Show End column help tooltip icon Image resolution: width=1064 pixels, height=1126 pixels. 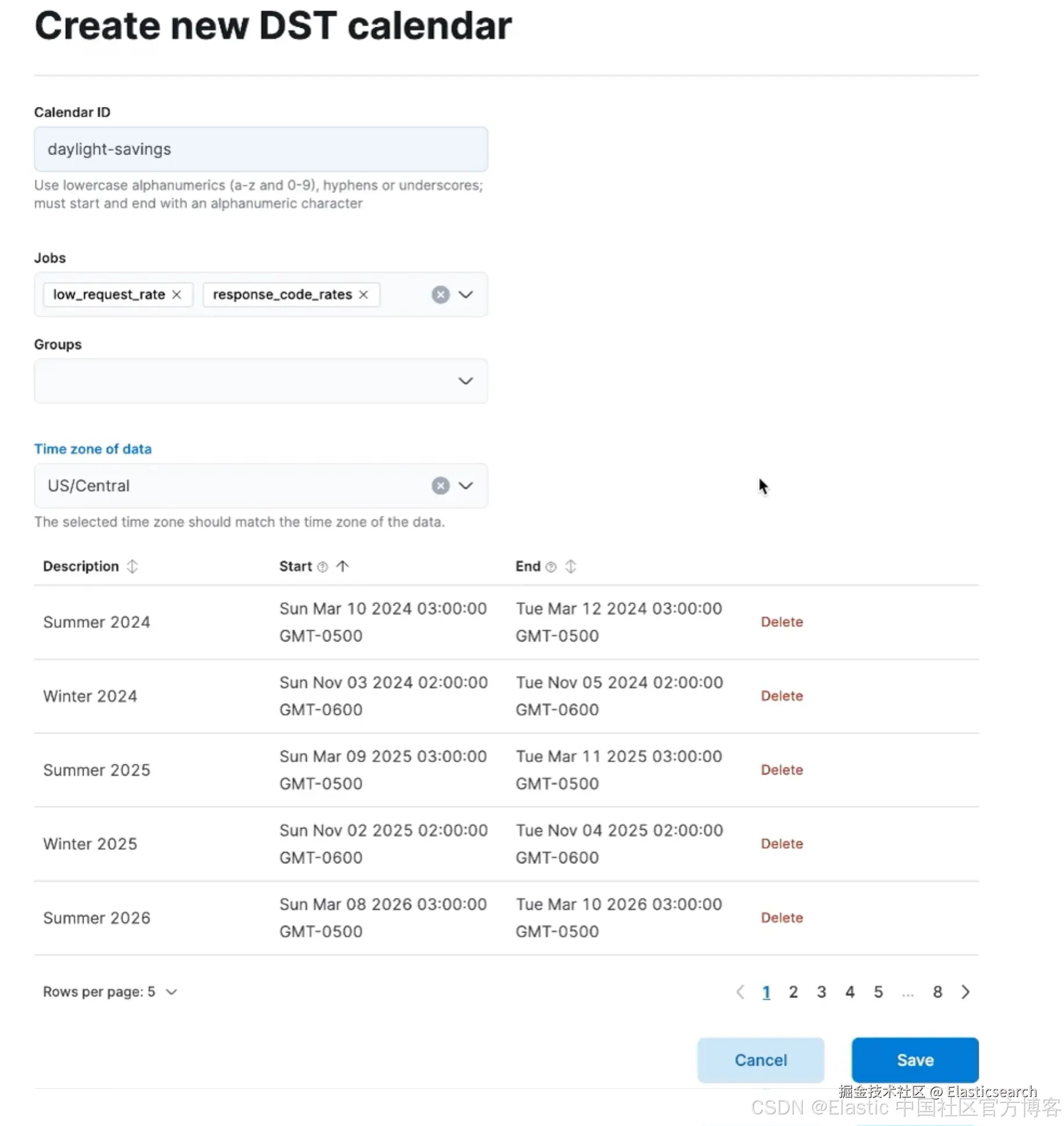551,567
